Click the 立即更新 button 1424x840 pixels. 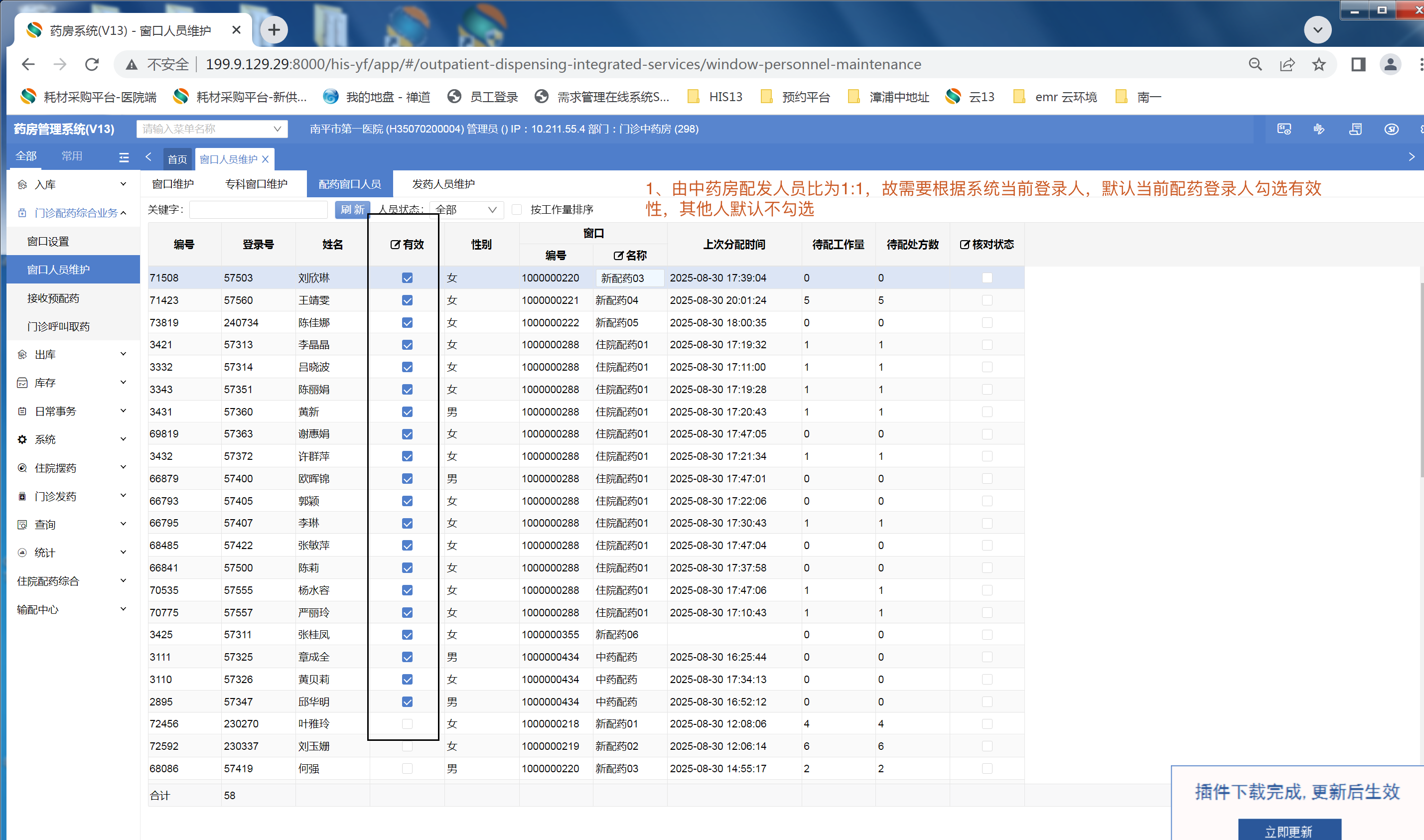[1289, 831]
